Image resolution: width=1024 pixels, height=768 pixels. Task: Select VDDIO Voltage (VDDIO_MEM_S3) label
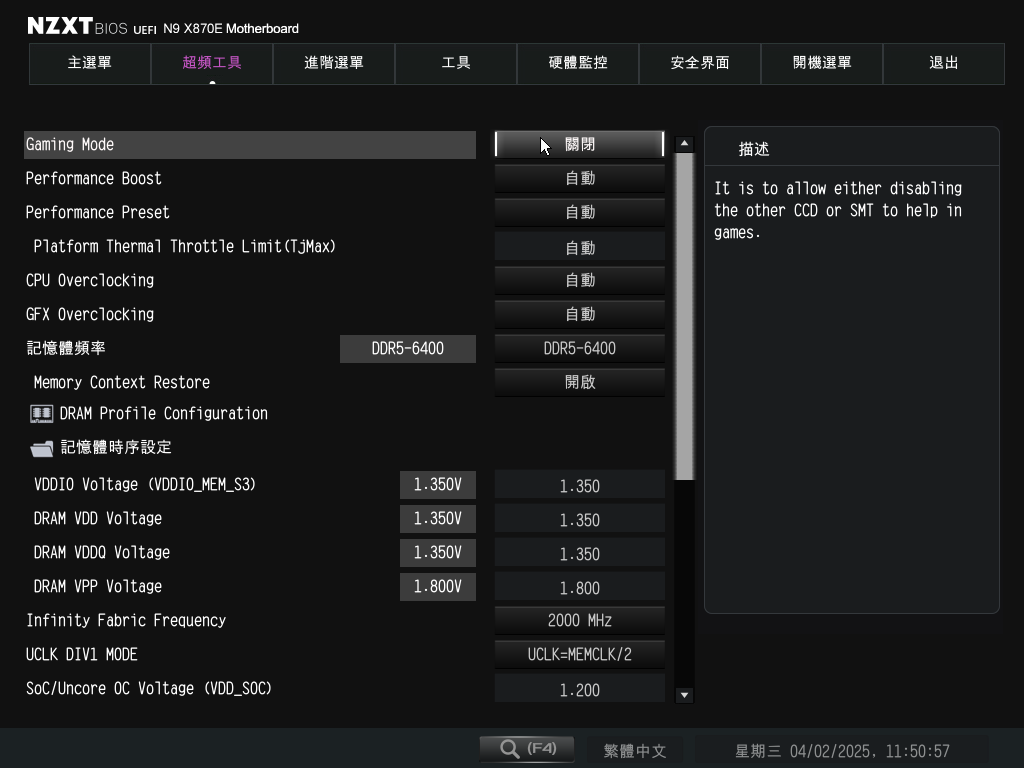pos(145,485)
